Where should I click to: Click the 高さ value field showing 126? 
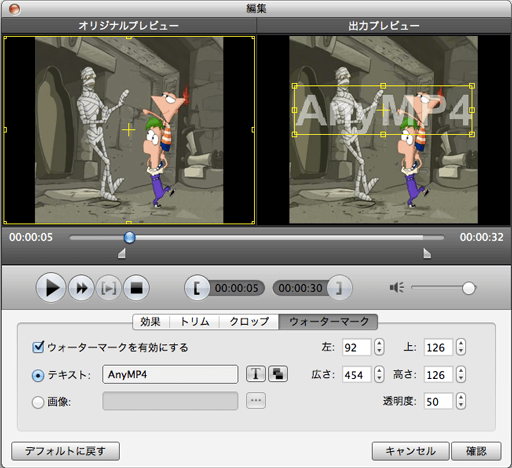(438, 375)
